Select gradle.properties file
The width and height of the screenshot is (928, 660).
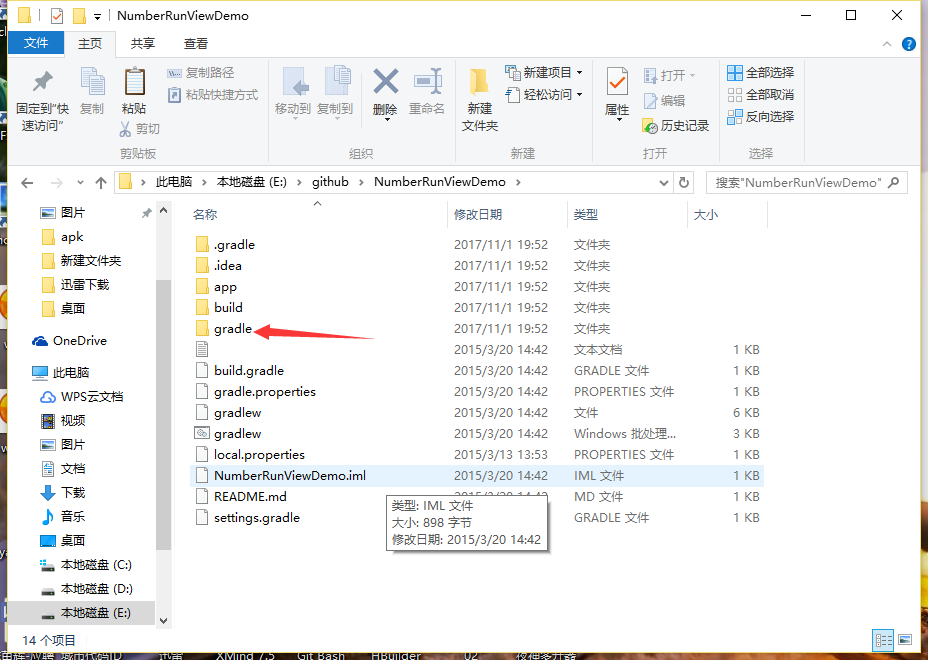coord(265,392)
